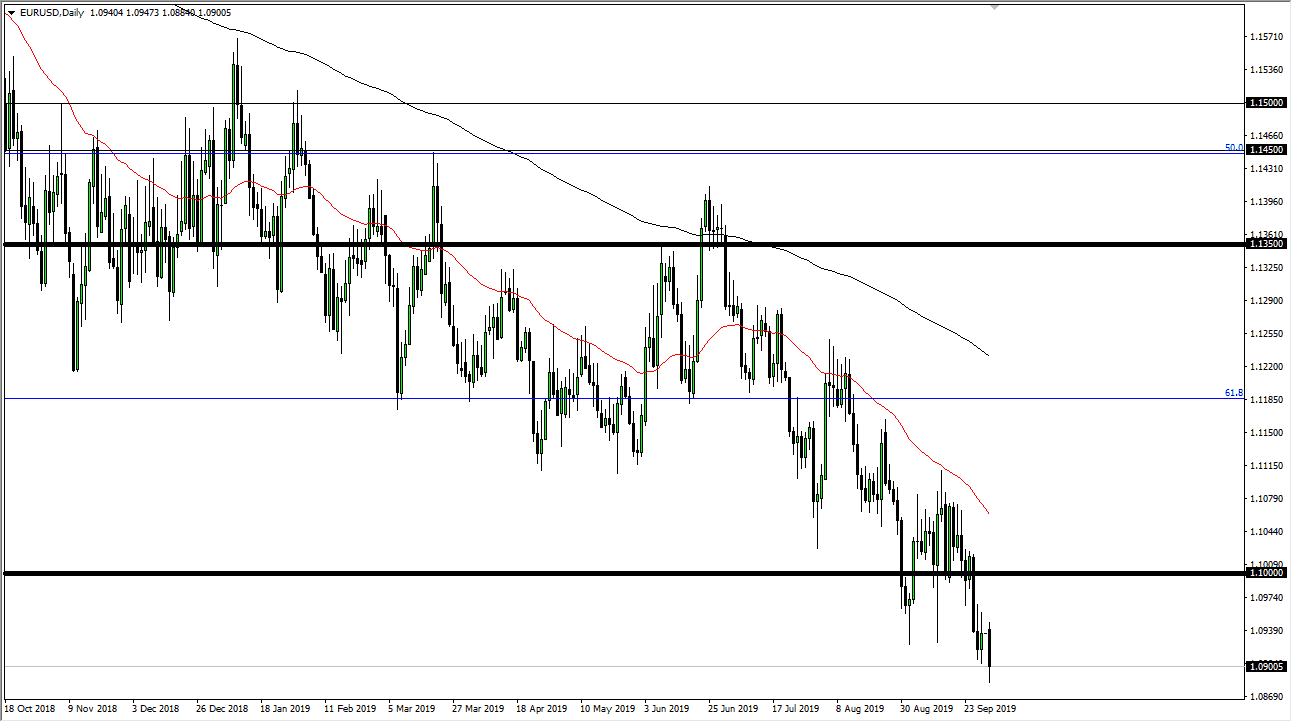Image resolution: width=1292 pixels, height=722 pixels.
Task: Select the highlighted 1.09005 current price tag
Action: [1266, 666]
